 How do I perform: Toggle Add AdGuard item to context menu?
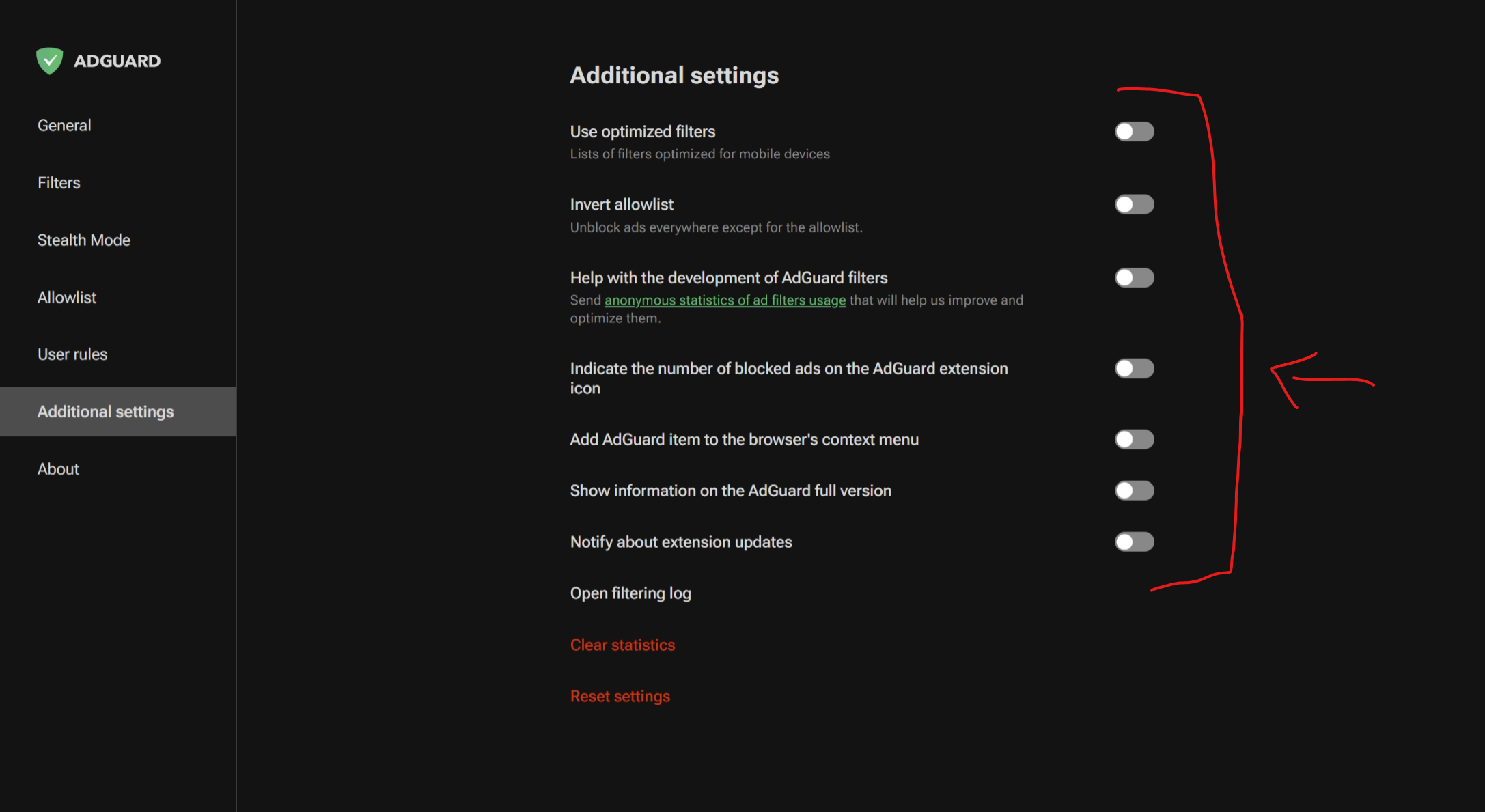(x=1134, y=439)
